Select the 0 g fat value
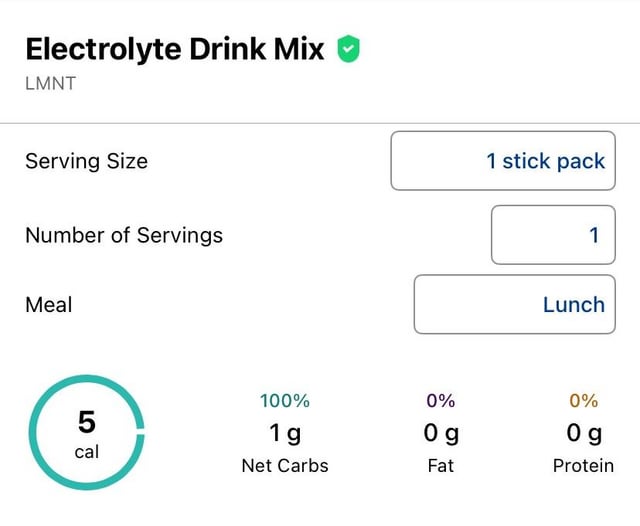640x526 pixels. 441,433
